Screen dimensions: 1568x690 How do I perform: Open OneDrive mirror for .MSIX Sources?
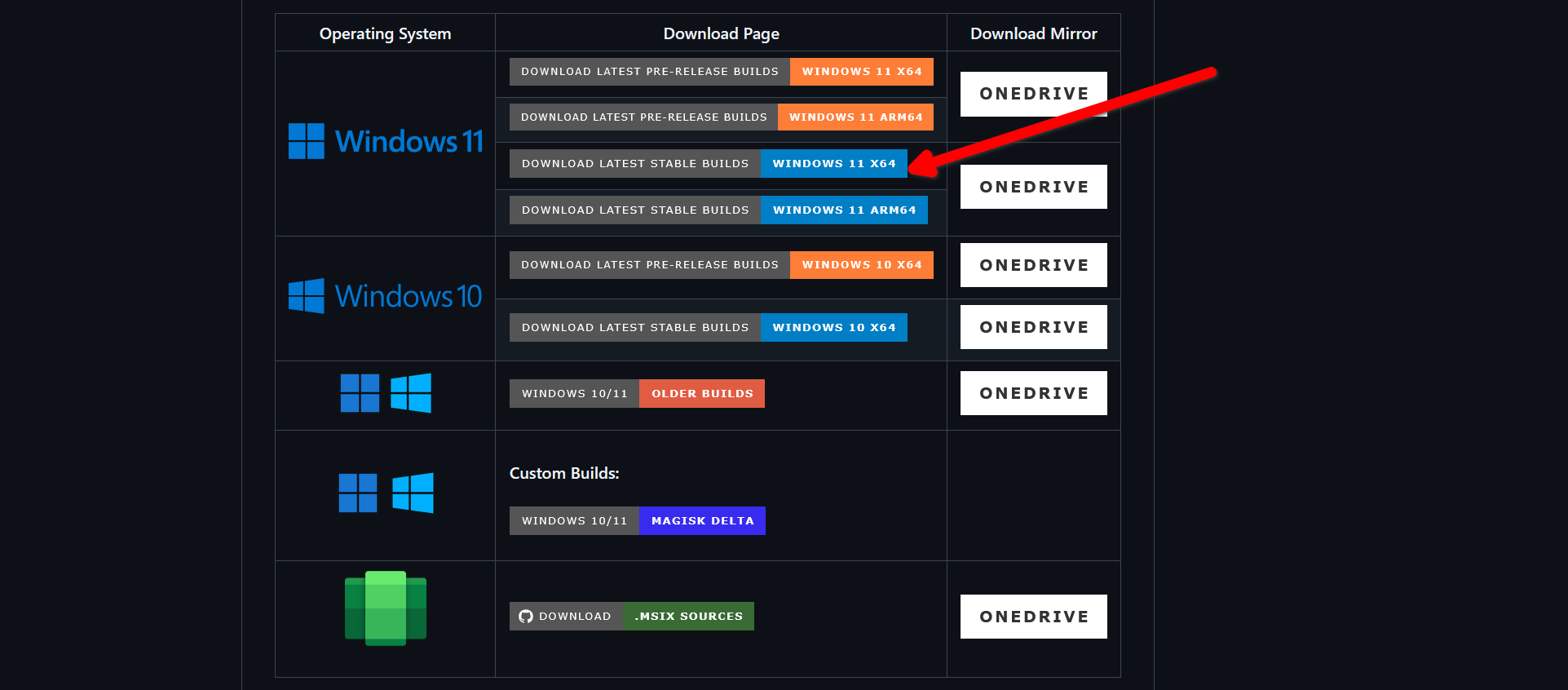coord(1034,617)
